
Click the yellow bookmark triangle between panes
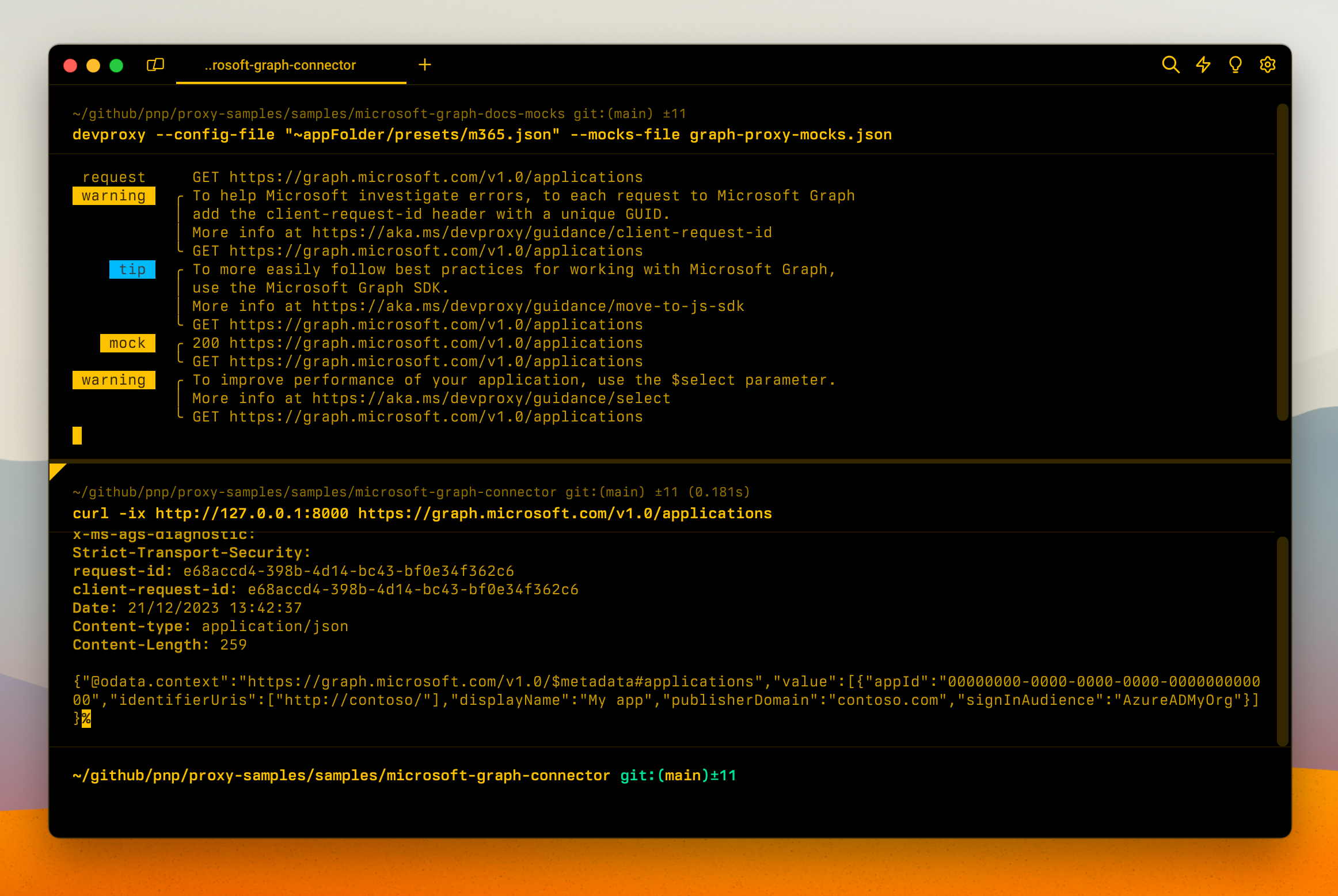(x=58, y=472)
